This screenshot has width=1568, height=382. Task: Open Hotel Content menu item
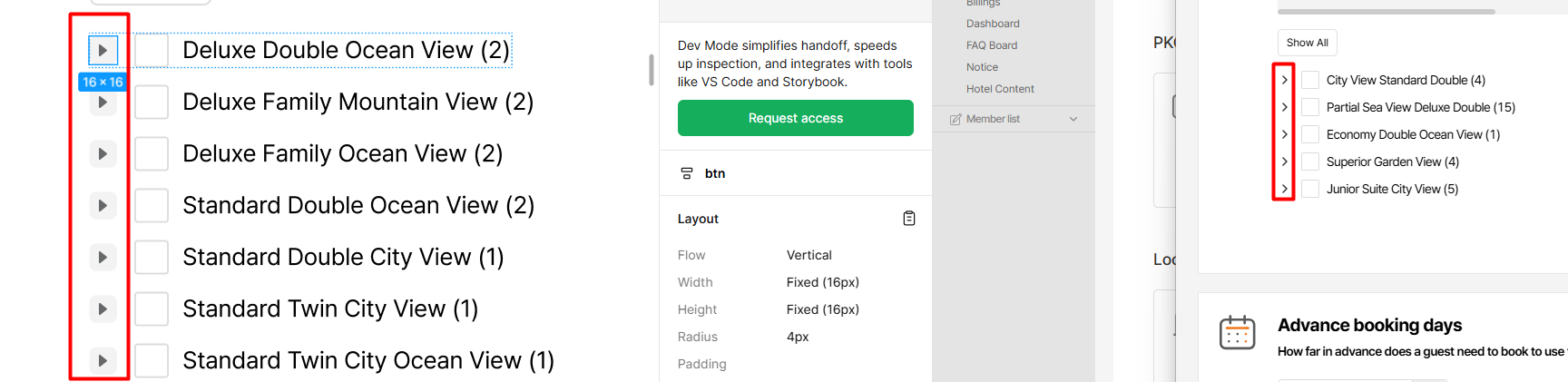click(x=1000, y=89)
